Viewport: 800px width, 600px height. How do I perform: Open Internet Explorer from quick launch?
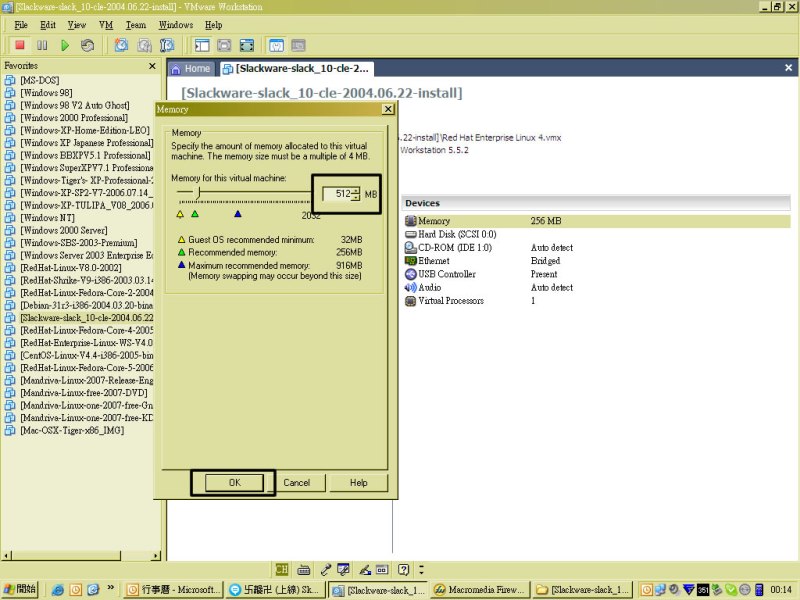point(58,590)
